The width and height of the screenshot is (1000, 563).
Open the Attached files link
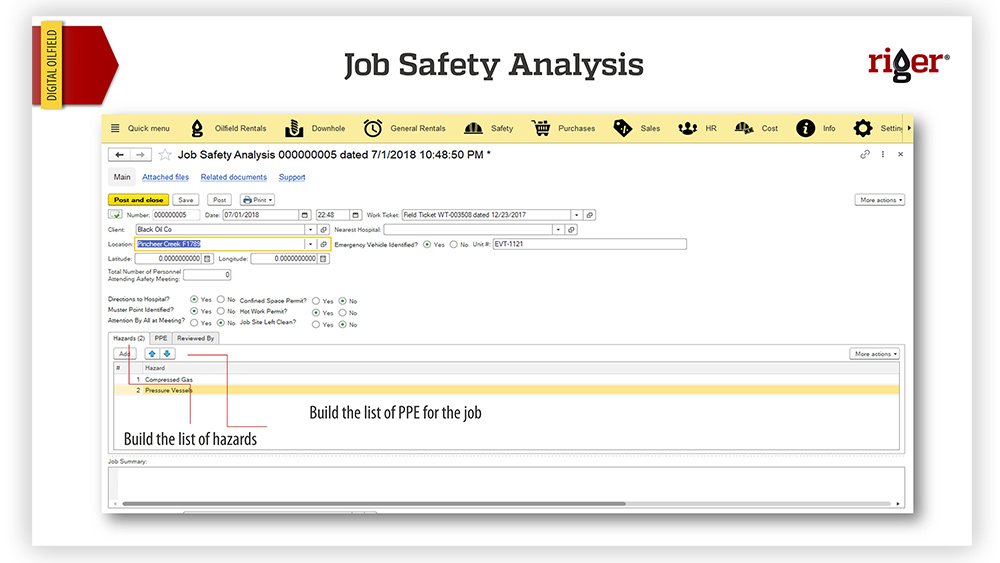click(x=165, y=177)
